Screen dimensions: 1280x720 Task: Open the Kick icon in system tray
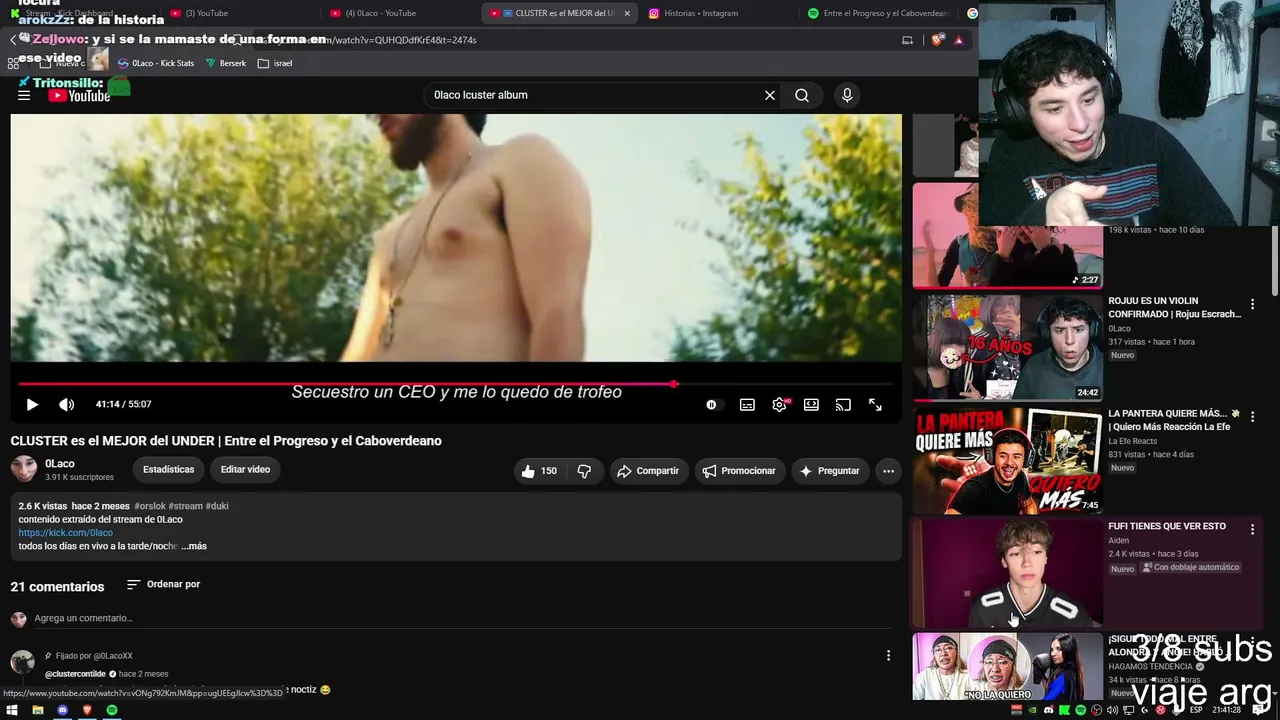point(1064,710)
